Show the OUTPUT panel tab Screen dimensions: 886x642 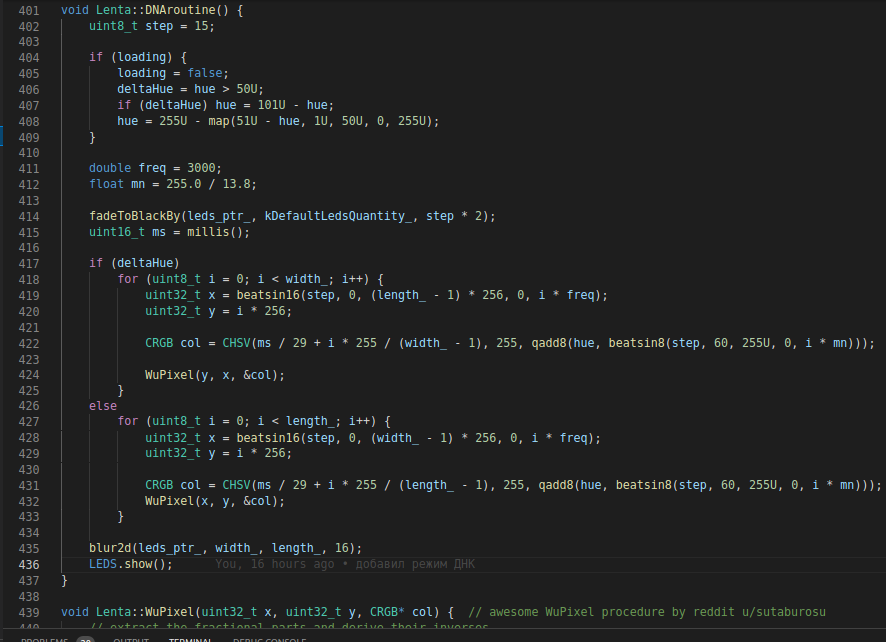pos(131,638)
